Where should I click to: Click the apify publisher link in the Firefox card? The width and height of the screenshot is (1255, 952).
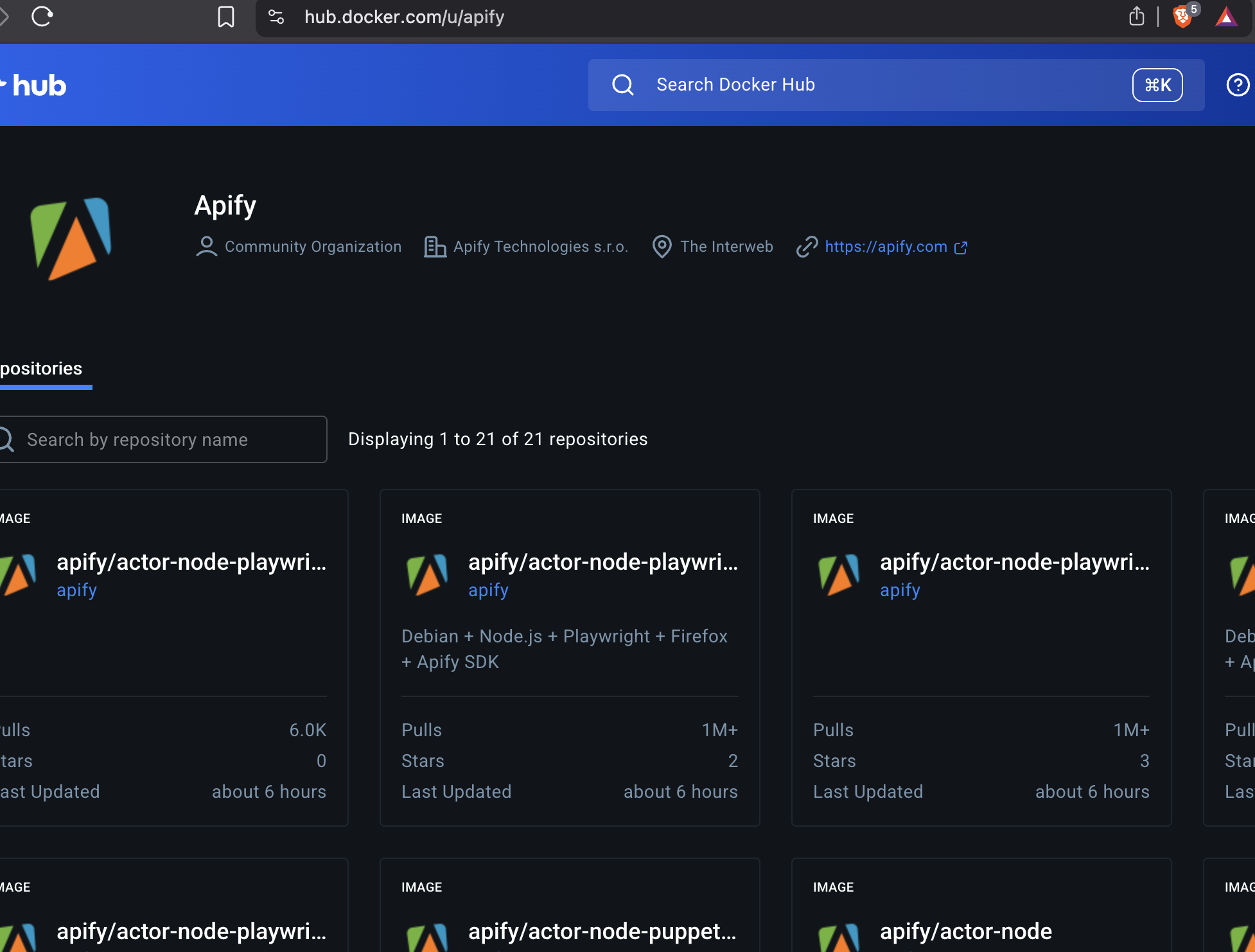(488, 590)
